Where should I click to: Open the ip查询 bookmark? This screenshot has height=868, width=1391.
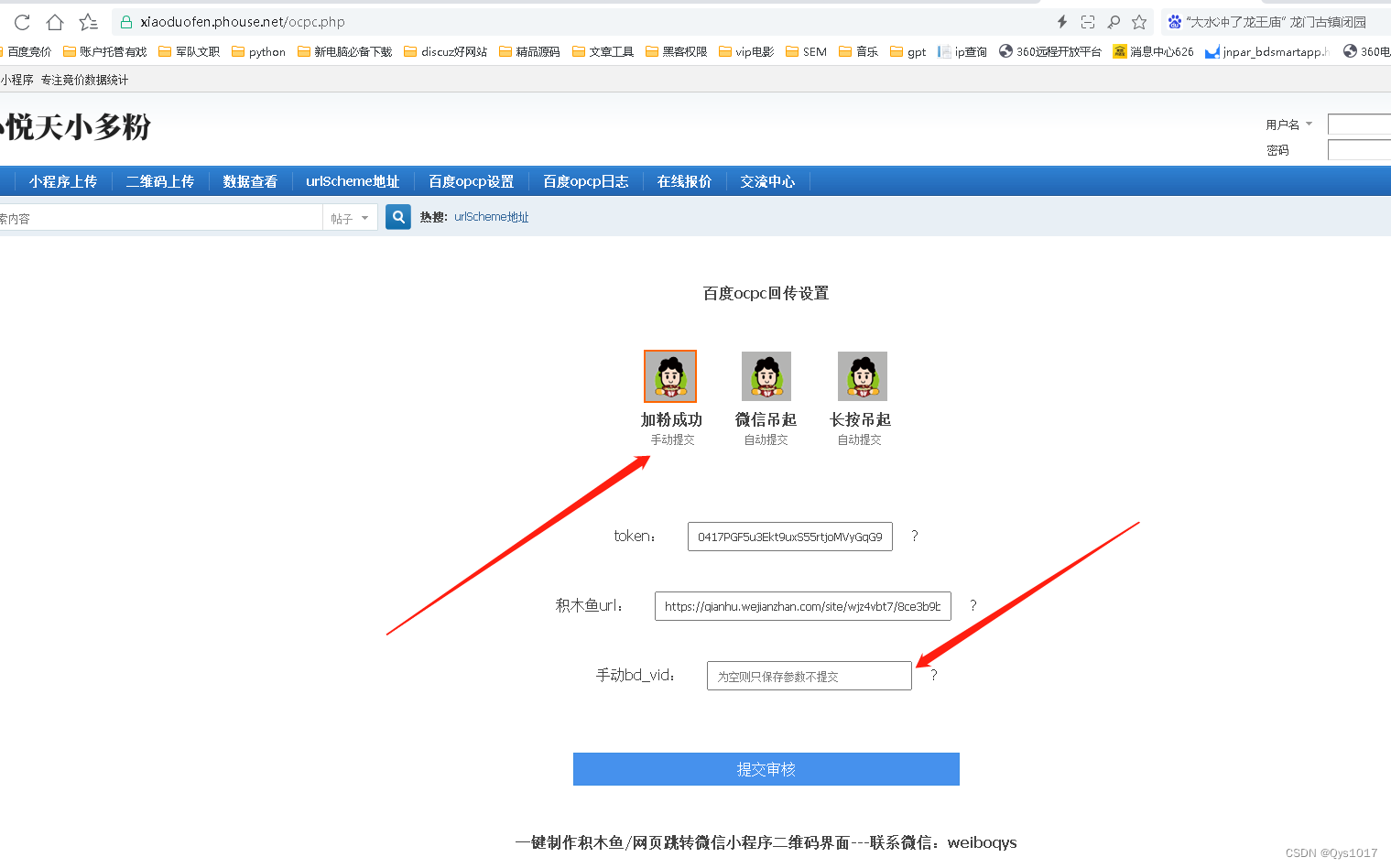tap(962, 52)
